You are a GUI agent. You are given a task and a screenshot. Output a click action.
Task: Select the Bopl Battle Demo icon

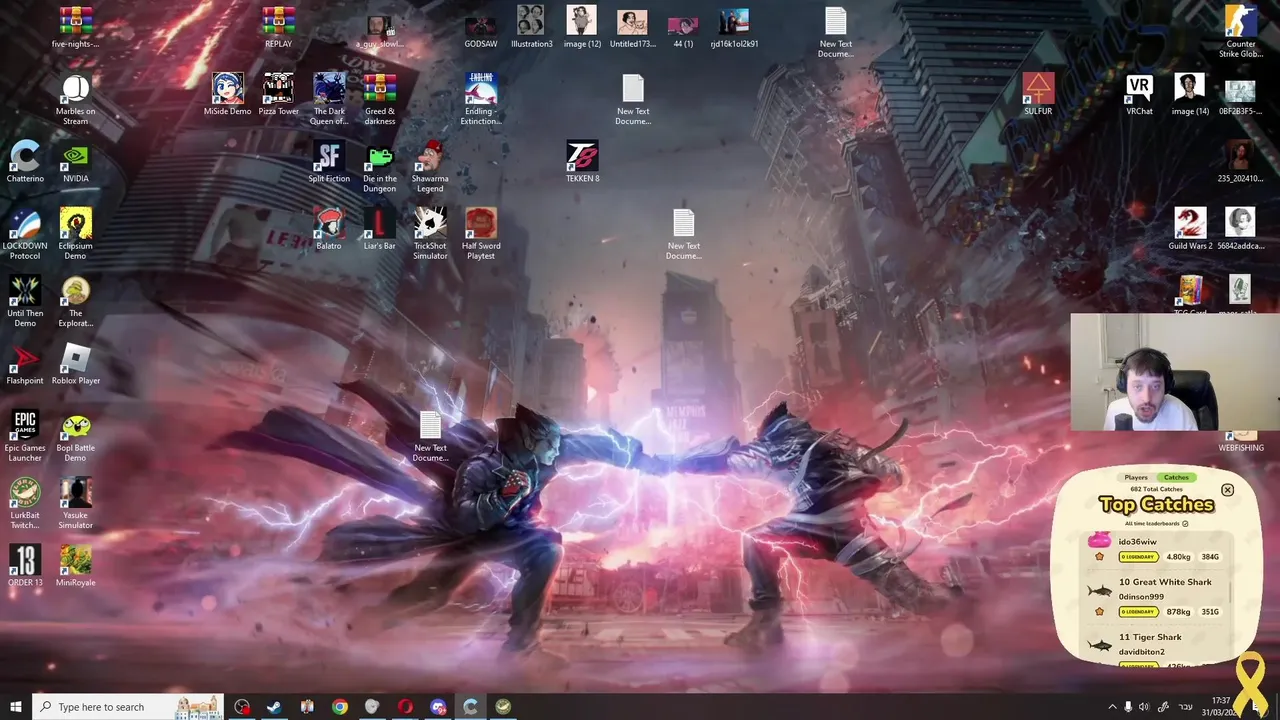point(76,436)
